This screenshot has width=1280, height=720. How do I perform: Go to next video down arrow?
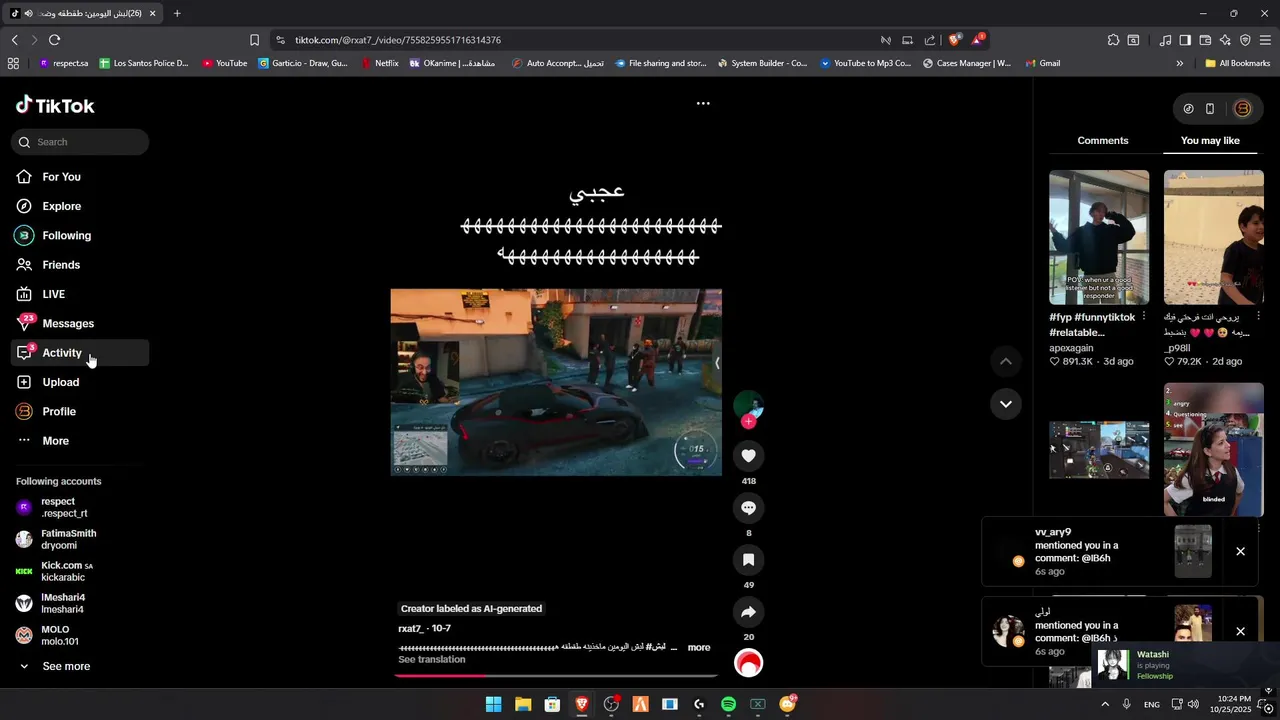[x=1006, y=404]
